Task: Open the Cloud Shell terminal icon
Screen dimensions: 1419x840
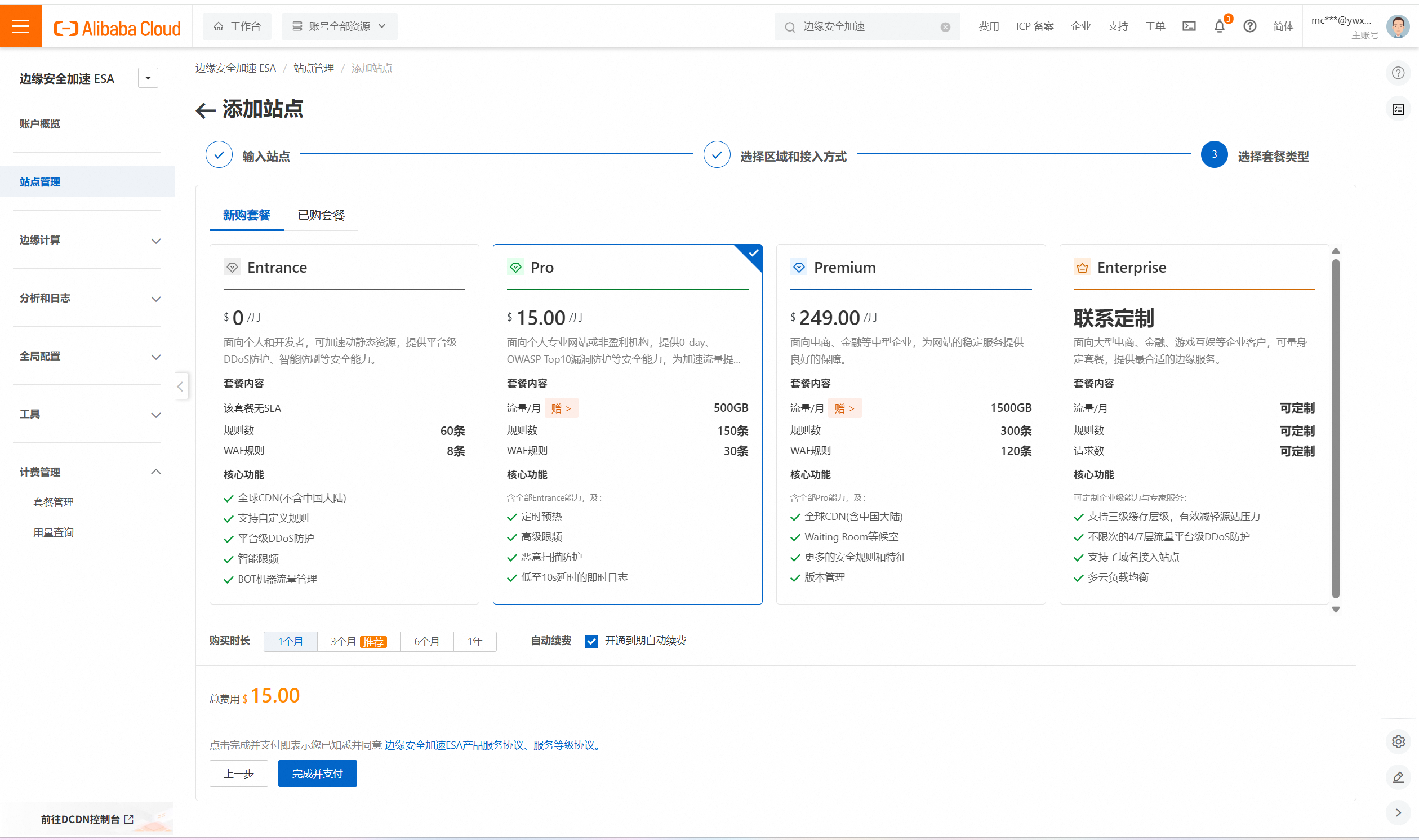Action: 1189,26
